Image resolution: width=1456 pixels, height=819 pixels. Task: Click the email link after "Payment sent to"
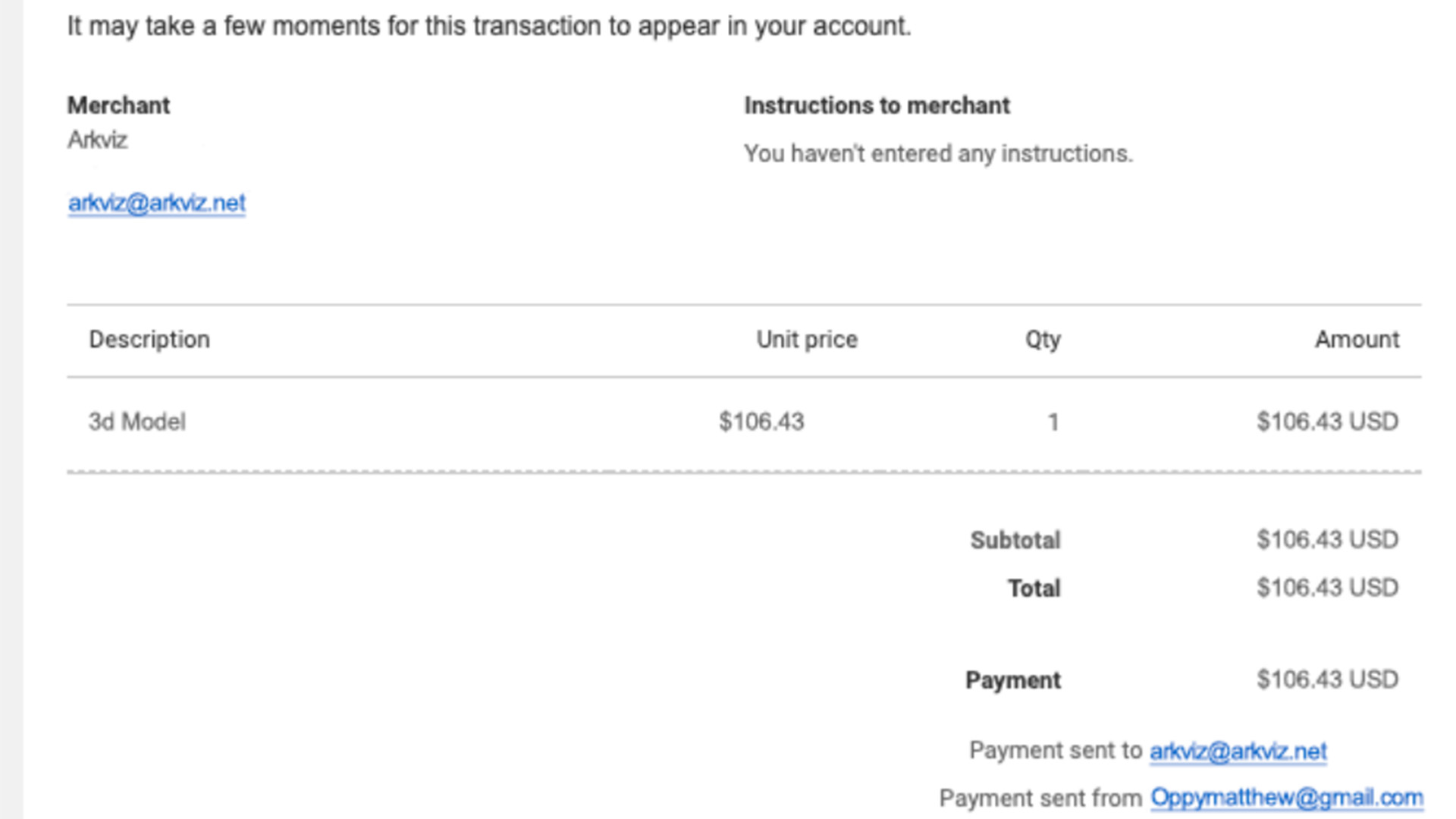tap(1238, 751)
